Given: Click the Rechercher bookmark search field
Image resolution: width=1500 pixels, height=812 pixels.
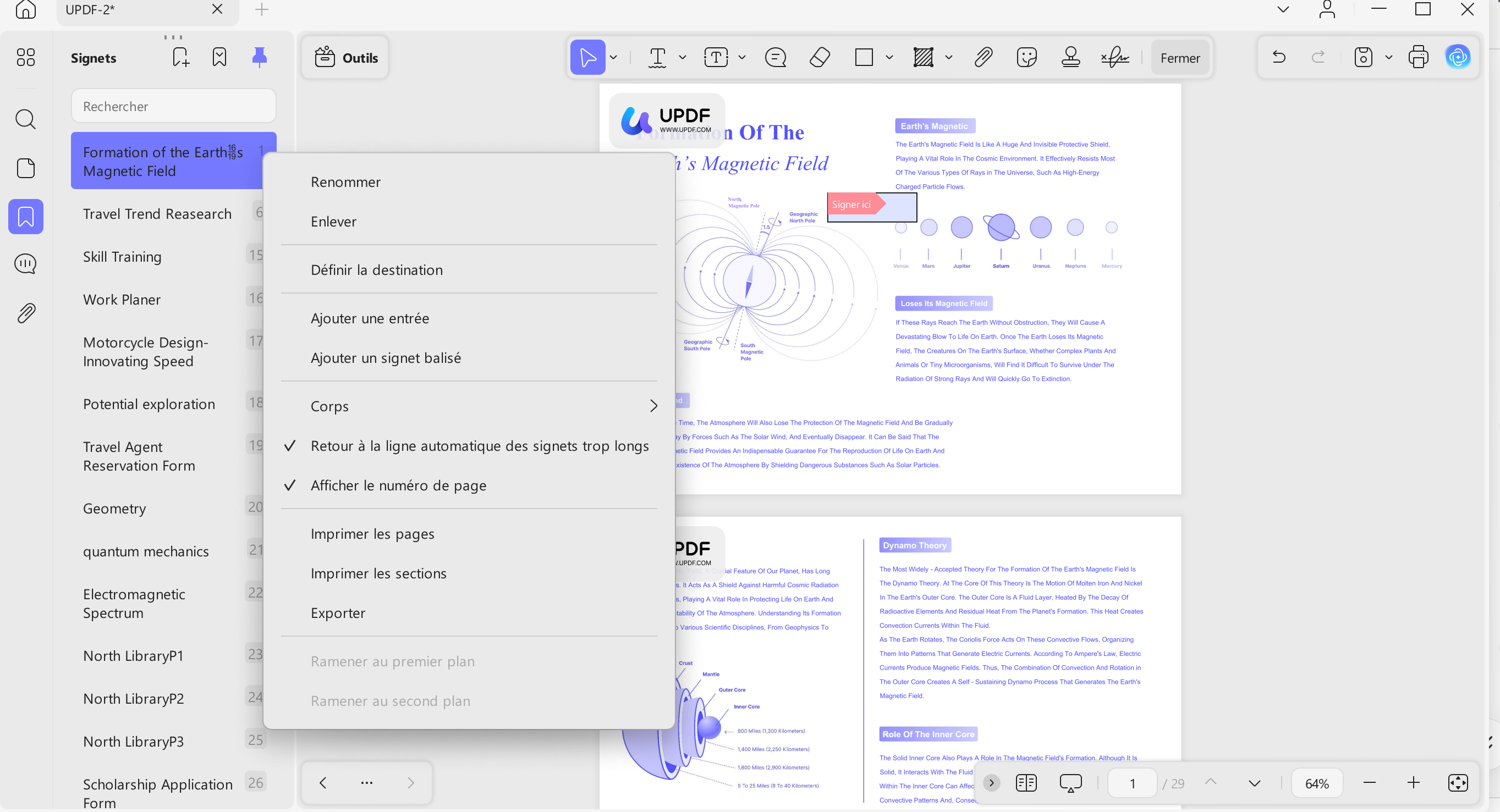Looking at the screenshot, I should (173, 106).
